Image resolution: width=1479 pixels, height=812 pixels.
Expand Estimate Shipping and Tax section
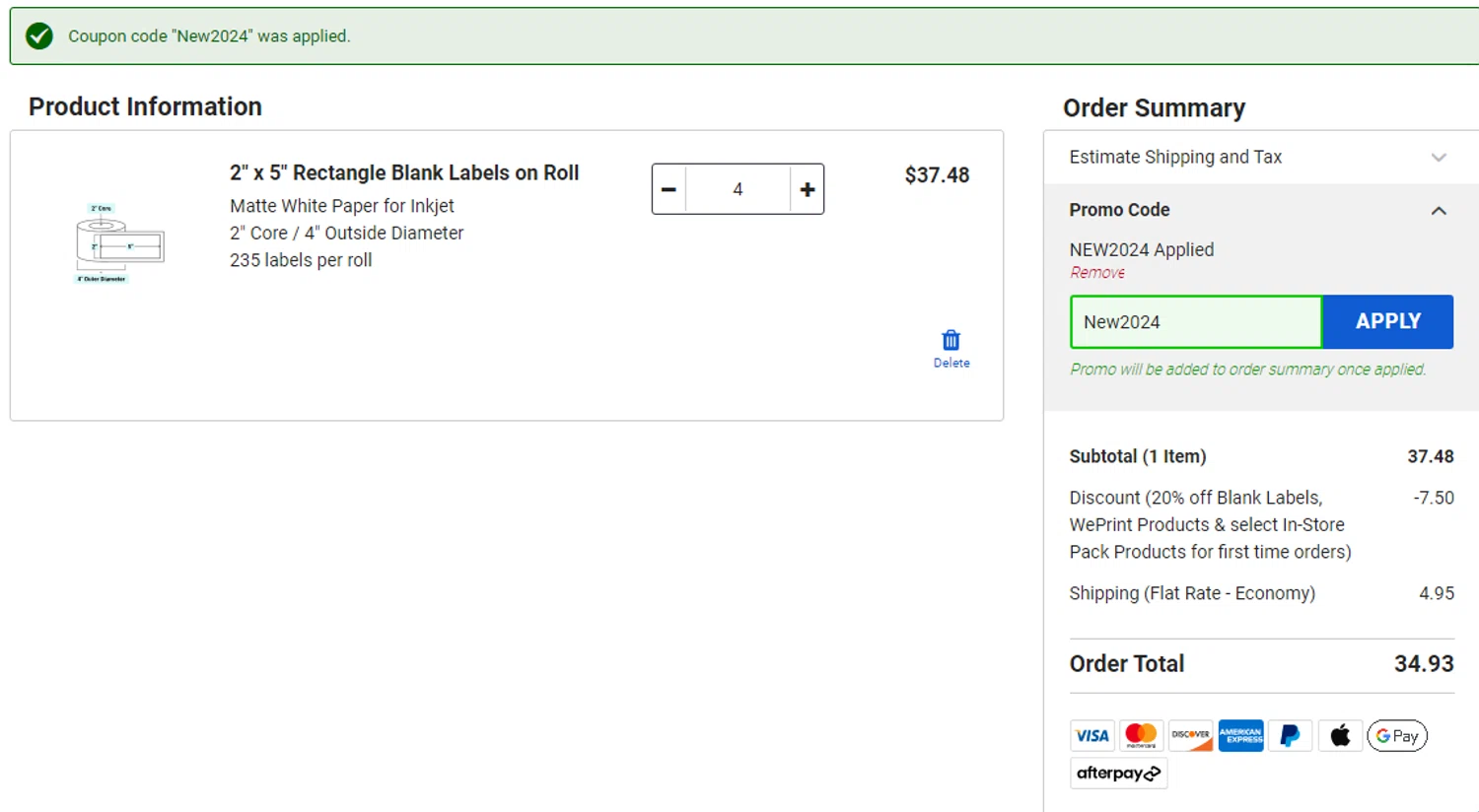coord(1439,158)
